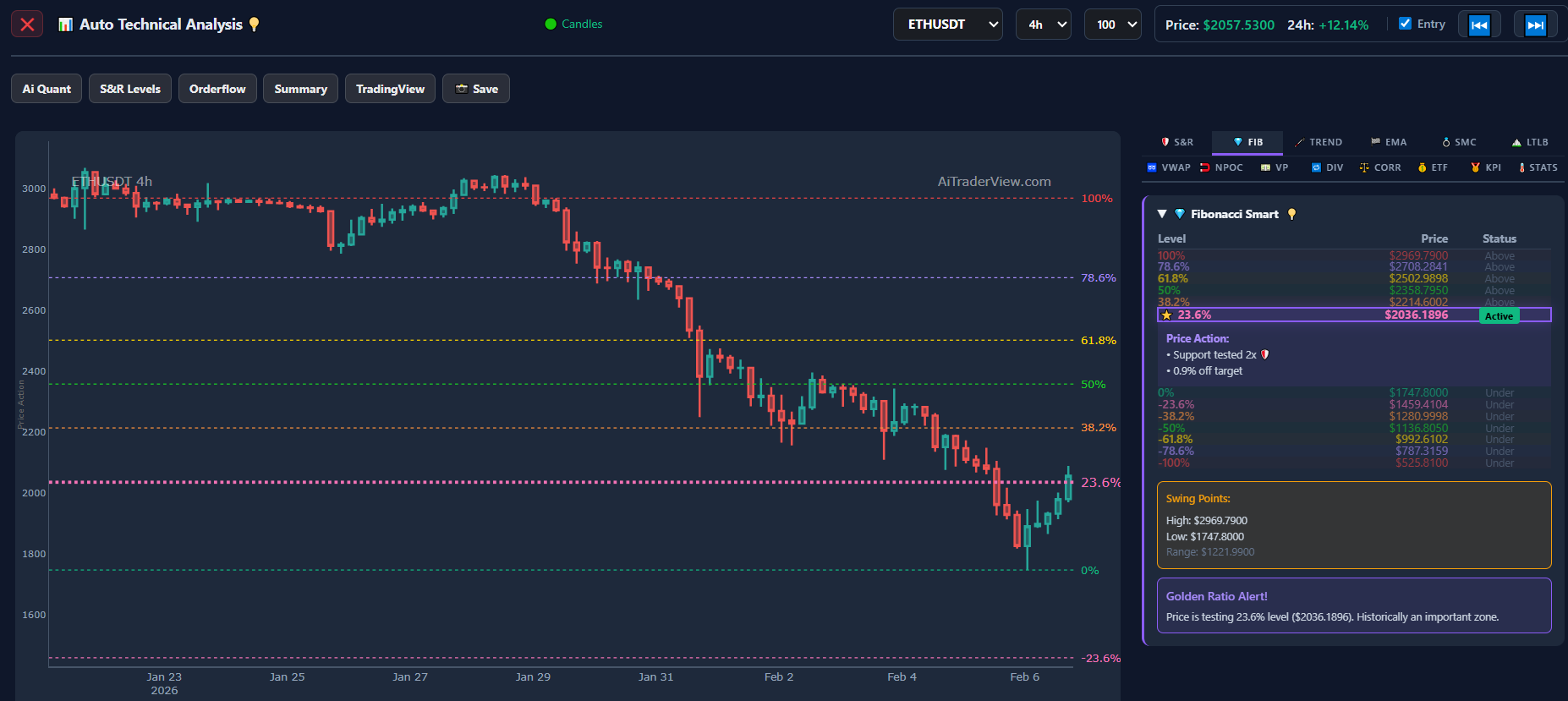The height and width of the screenshot is (701, 1568).
Task: Switch to the S&R tab
Action: pyautogui.click(x=1176, y=142)
